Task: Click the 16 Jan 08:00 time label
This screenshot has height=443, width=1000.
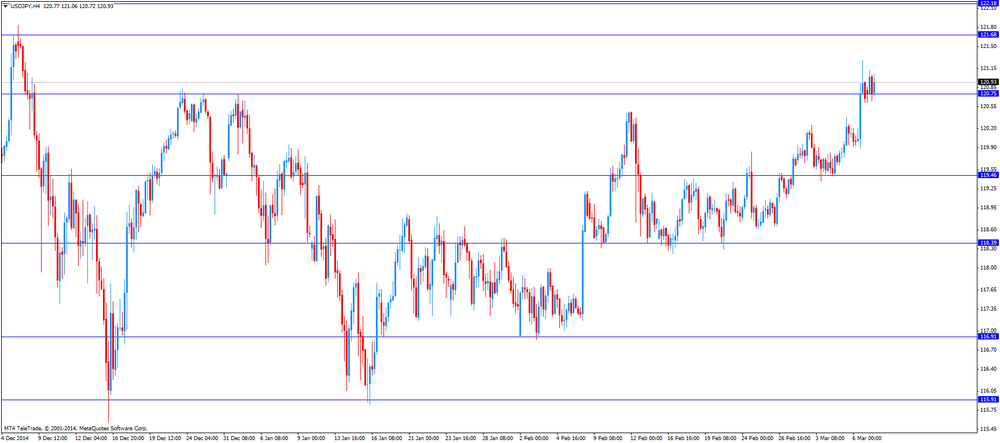Action: pos(387,439)
